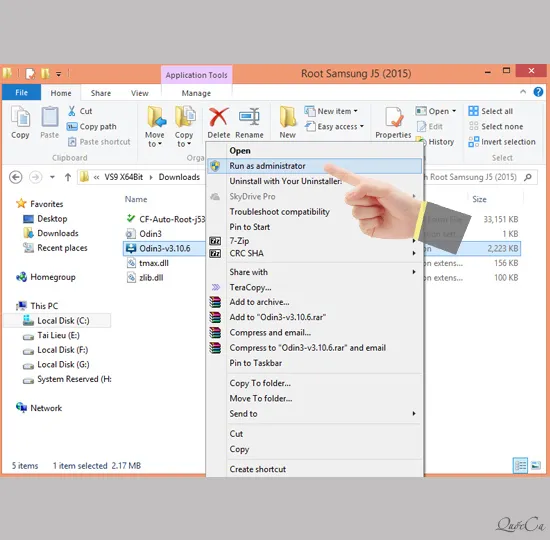The width and height of the screenshot is (550, 540).
Task: Expand the Share with submenu
Action: [314, 272]
